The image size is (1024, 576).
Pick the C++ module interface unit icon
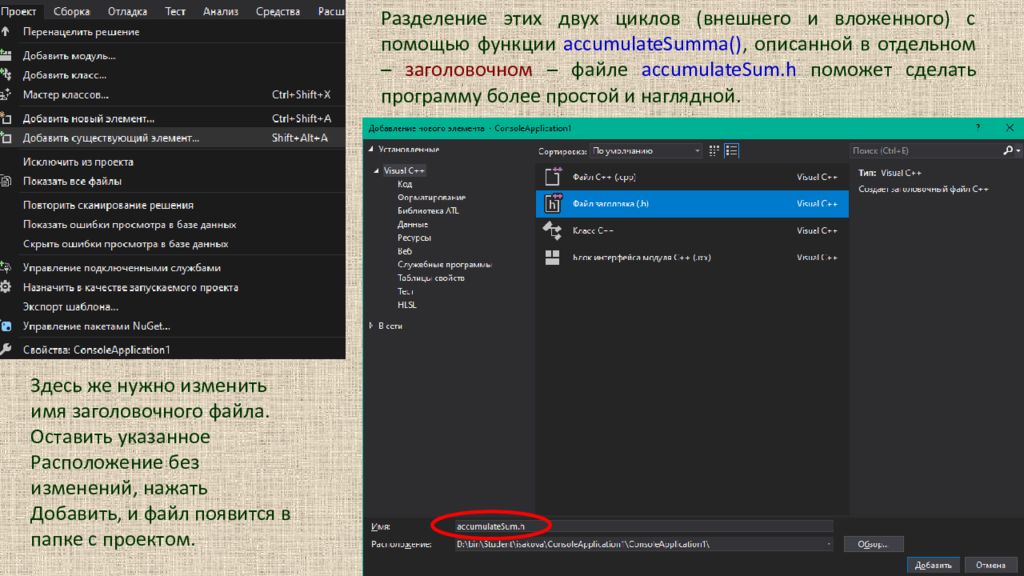tap(552, 257)
